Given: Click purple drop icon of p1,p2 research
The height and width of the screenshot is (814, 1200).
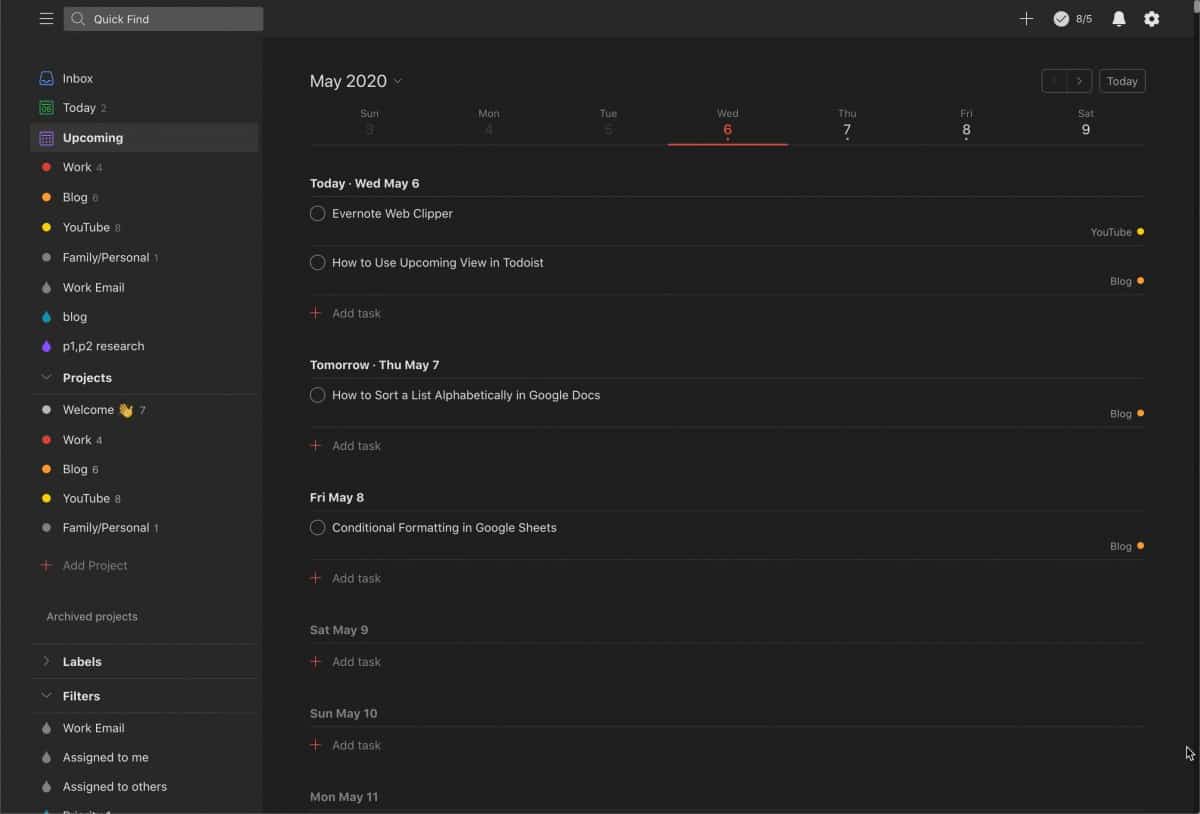Looking at the screenshot, I should (46, 346).
